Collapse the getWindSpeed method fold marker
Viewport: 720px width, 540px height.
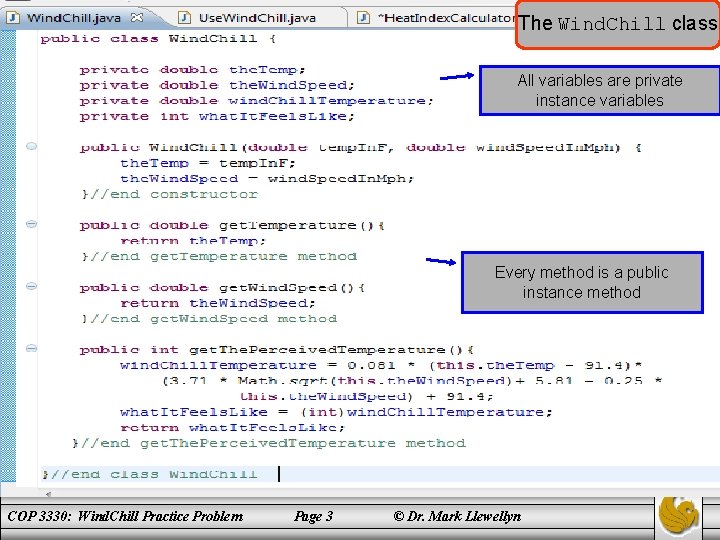tap(31, 286)
